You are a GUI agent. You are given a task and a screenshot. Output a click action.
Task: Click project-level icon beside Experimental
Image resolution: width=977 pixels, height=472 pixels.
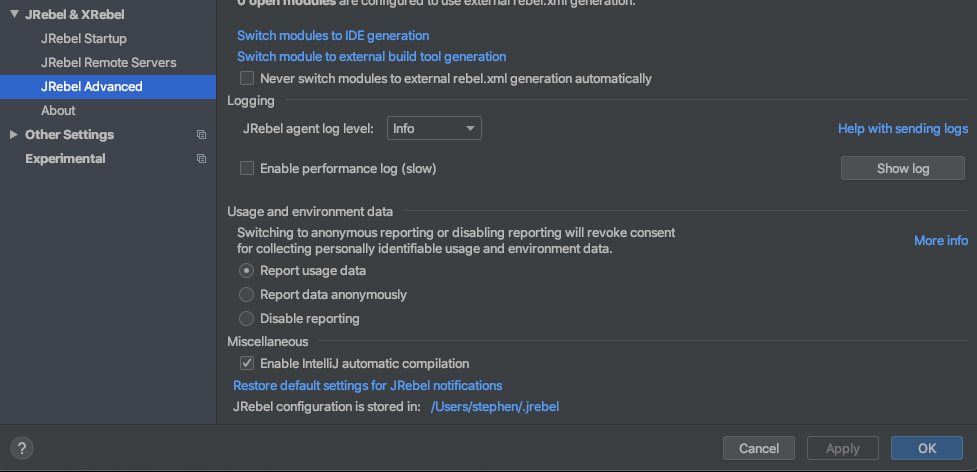pyautogui.click(x=201, y=159)
